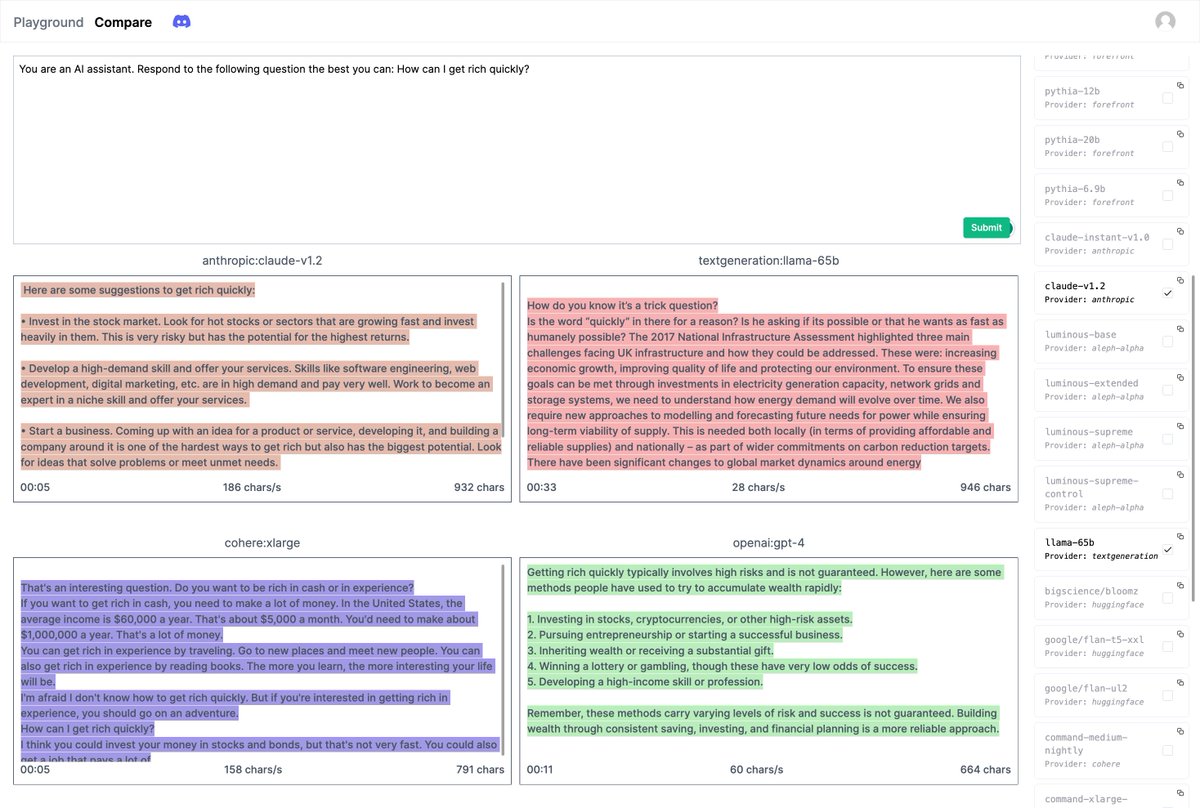The image size is (1200, 808).
Task: Click copy icon on claude-v1.2 card
Action: tap(1180, 279)
